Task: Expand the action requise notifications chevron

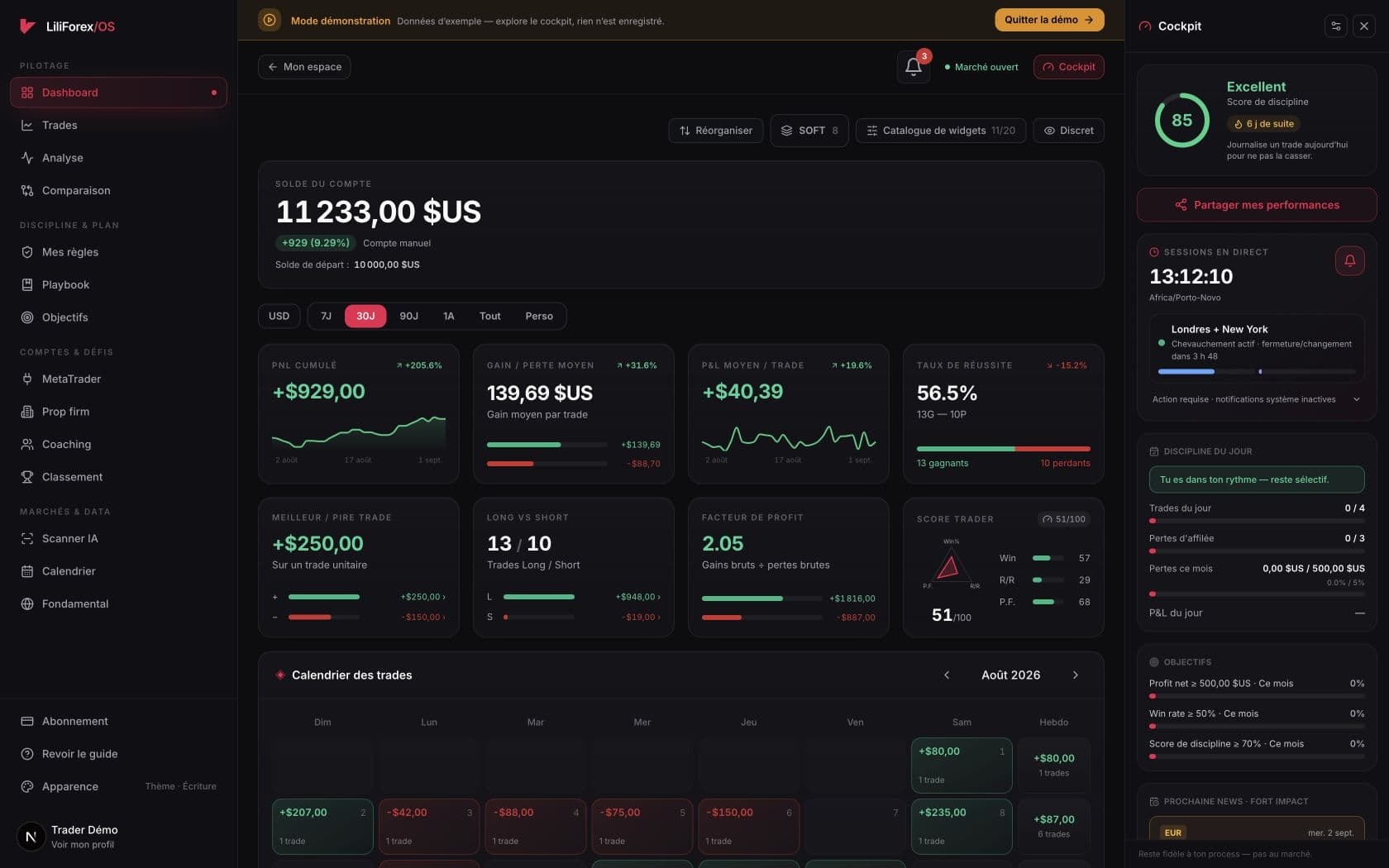Action: [1356, 399]
